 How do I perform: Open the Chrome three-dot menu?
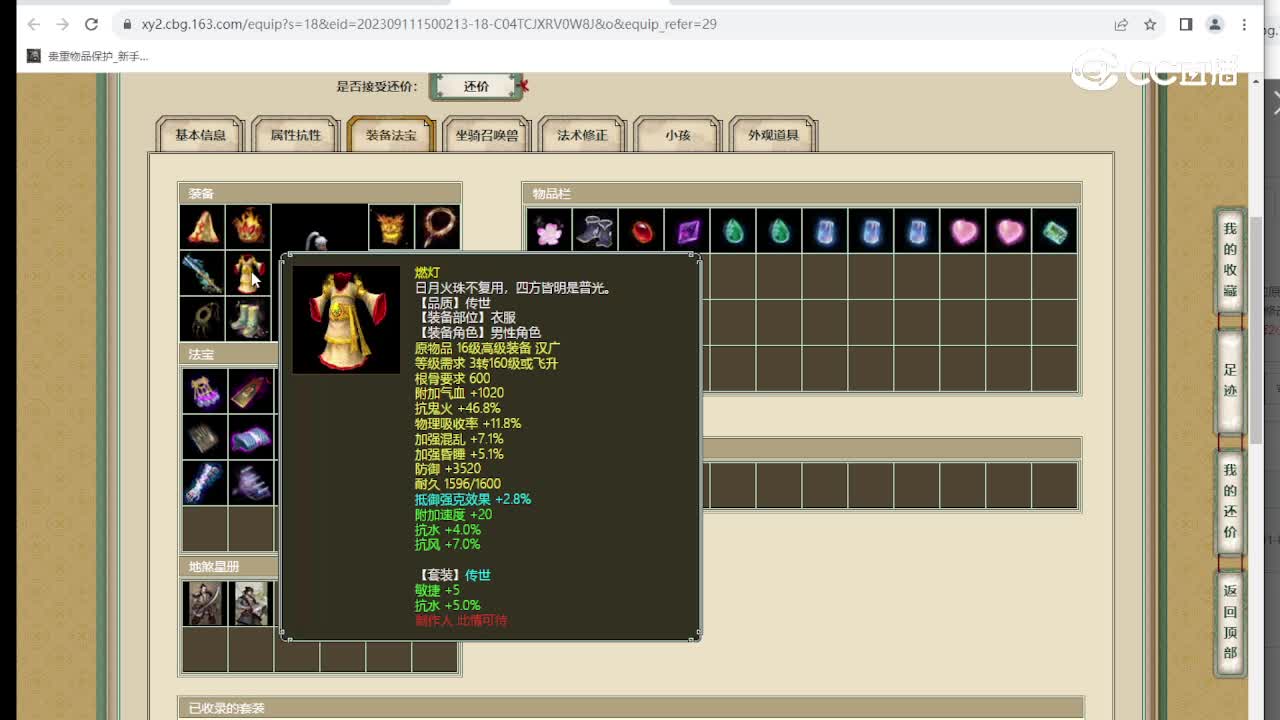[x=1245, y=24]
